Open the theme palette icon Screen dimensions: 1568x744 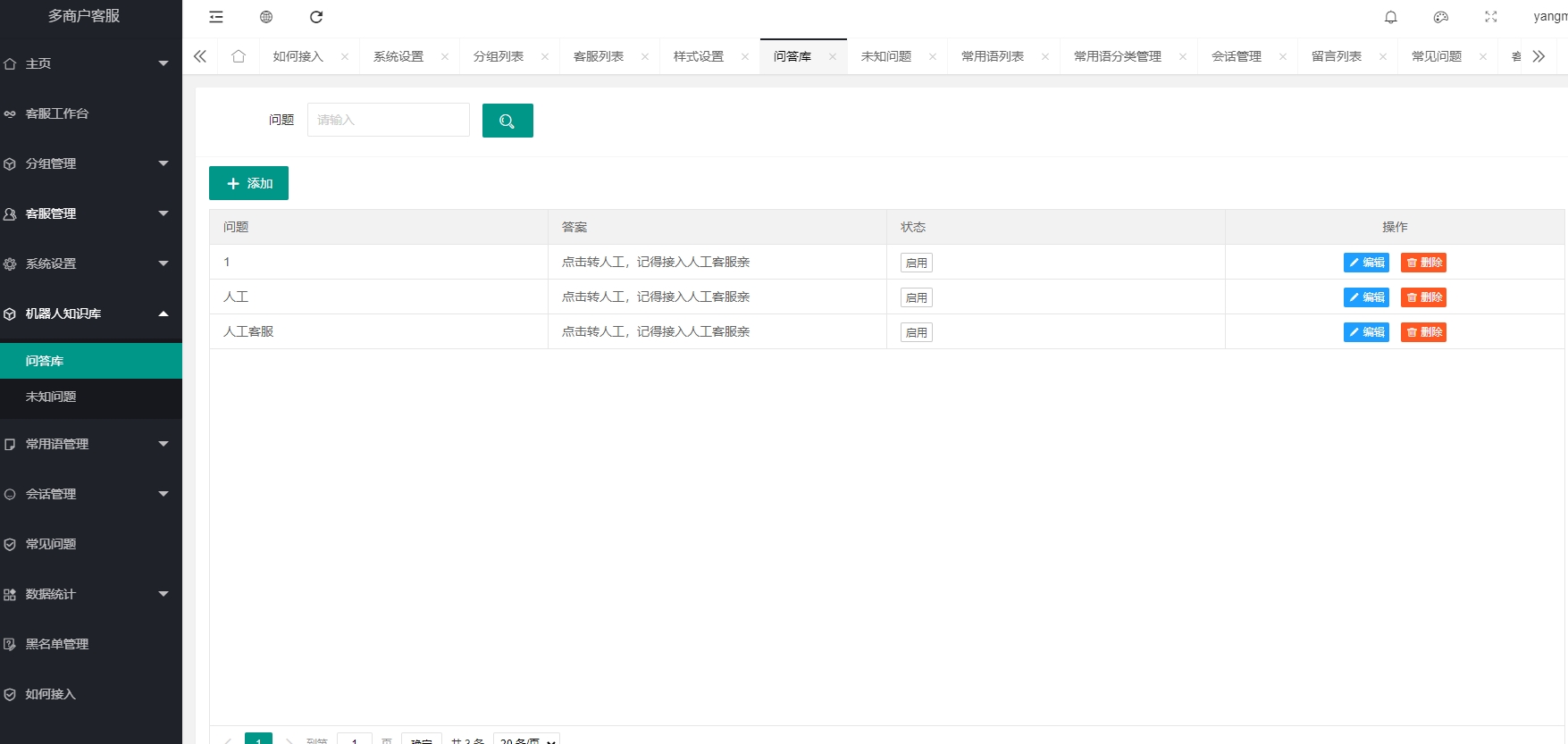[x=1441, y=17]
